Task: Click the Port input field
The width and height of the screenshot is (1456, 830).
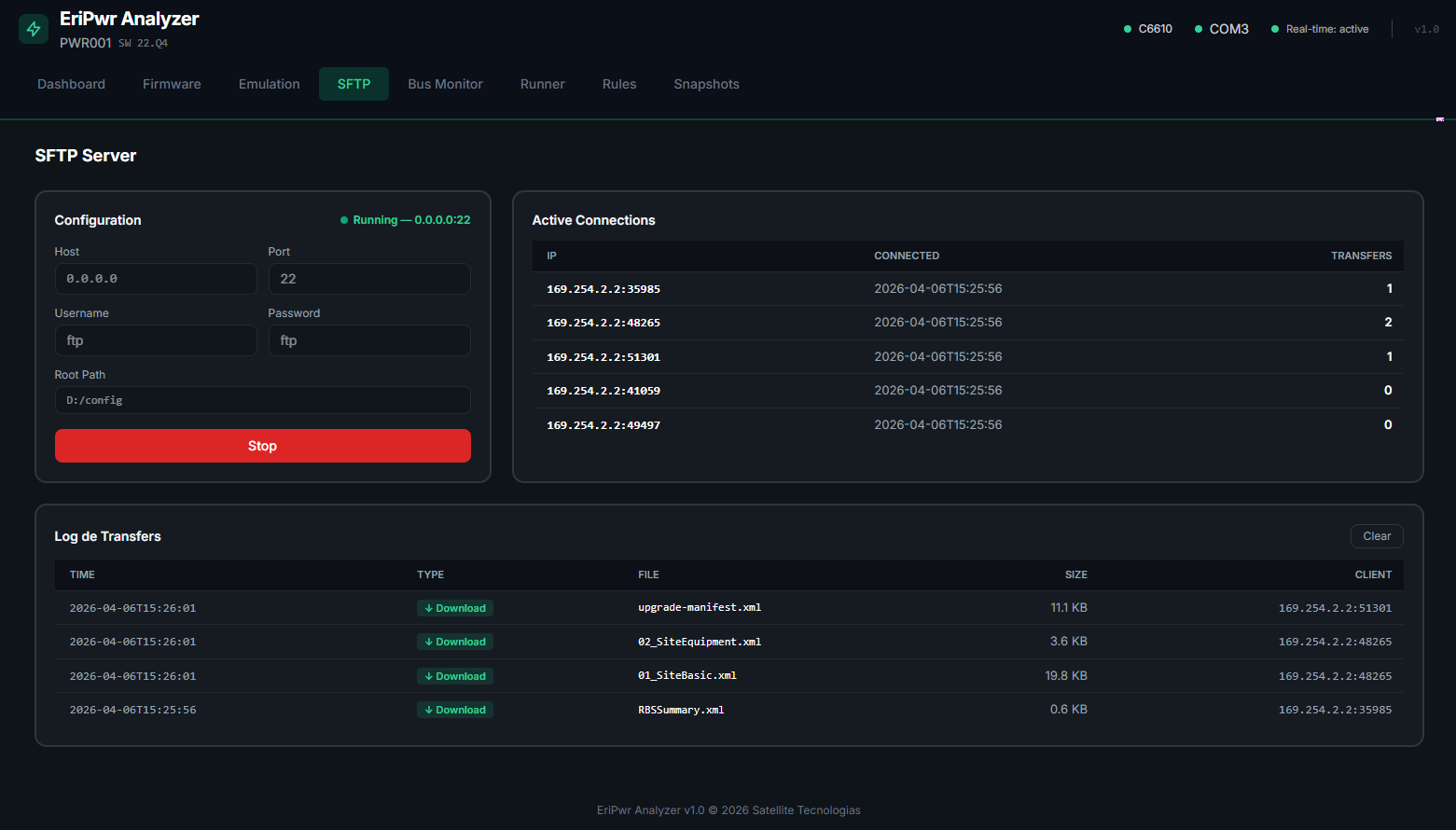Action: pyautogui.click(x=369, y=279)
